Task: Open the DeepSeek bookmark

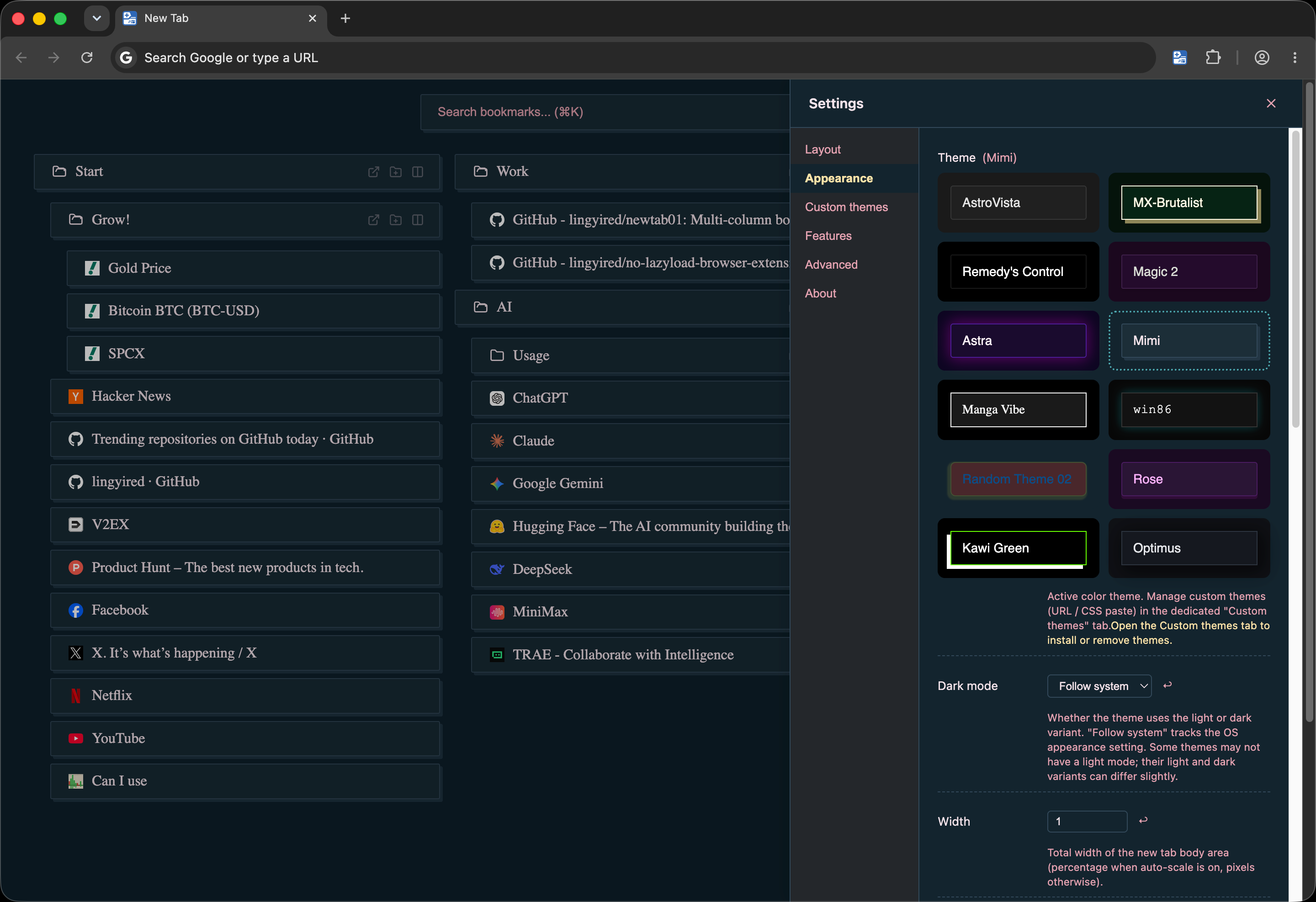Action: pos(630,569)
